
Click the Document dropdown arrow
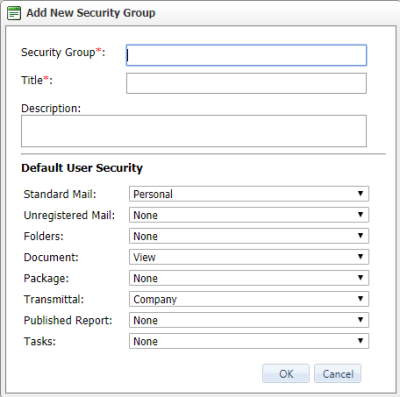coord(360,257)
